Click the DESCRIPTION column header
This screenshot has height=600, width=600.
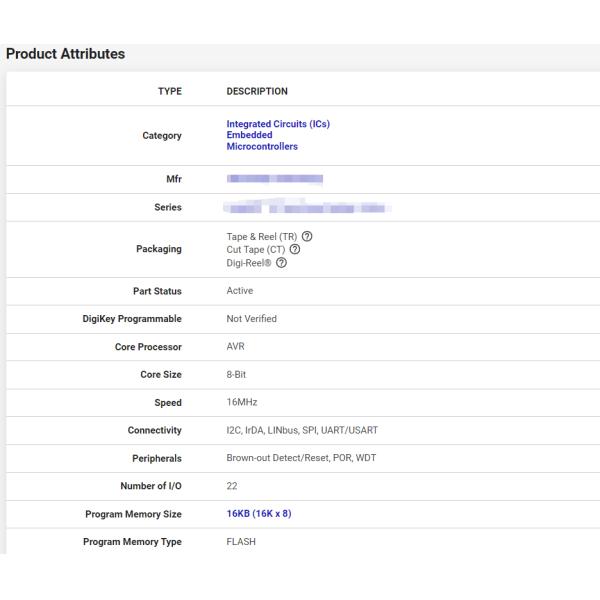257,91
